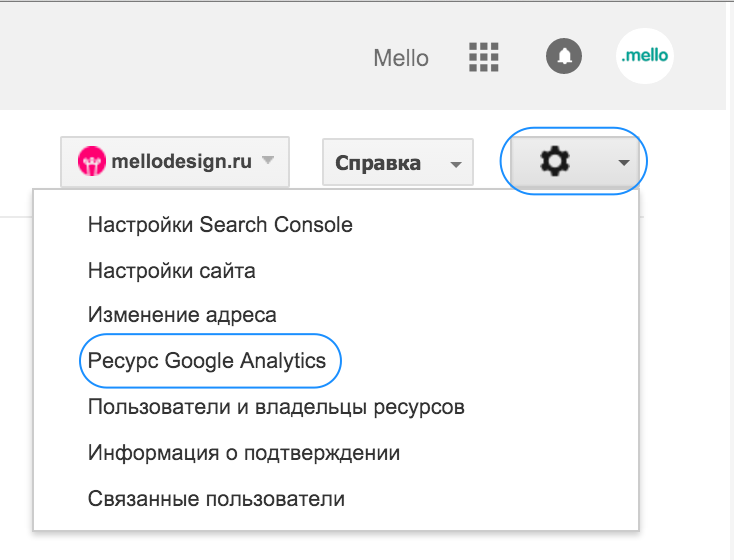This screenshot has width=734, height=560.
Task: Open Пользователи и владельцы ресурсов
Action: coord(276,407)
